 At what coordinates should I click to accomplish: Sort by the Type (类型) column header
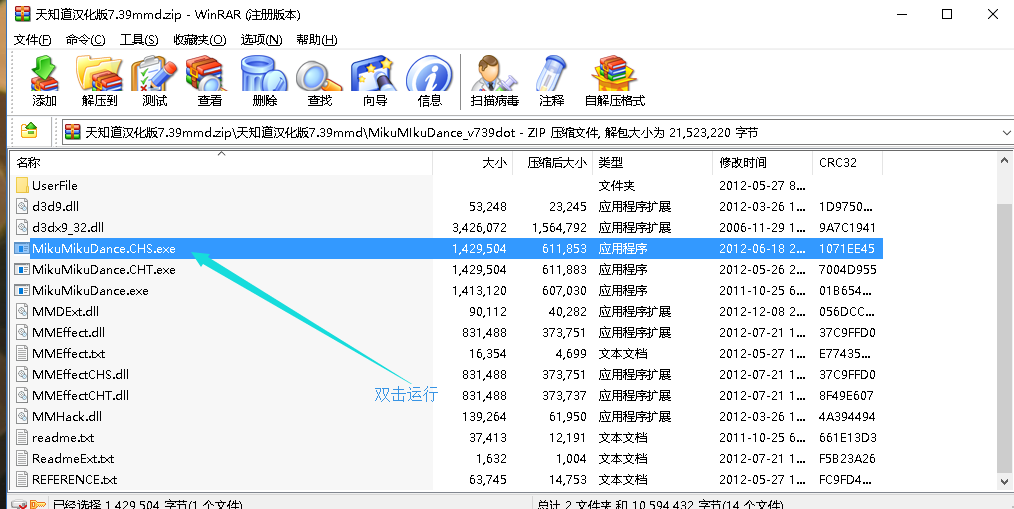653,162
